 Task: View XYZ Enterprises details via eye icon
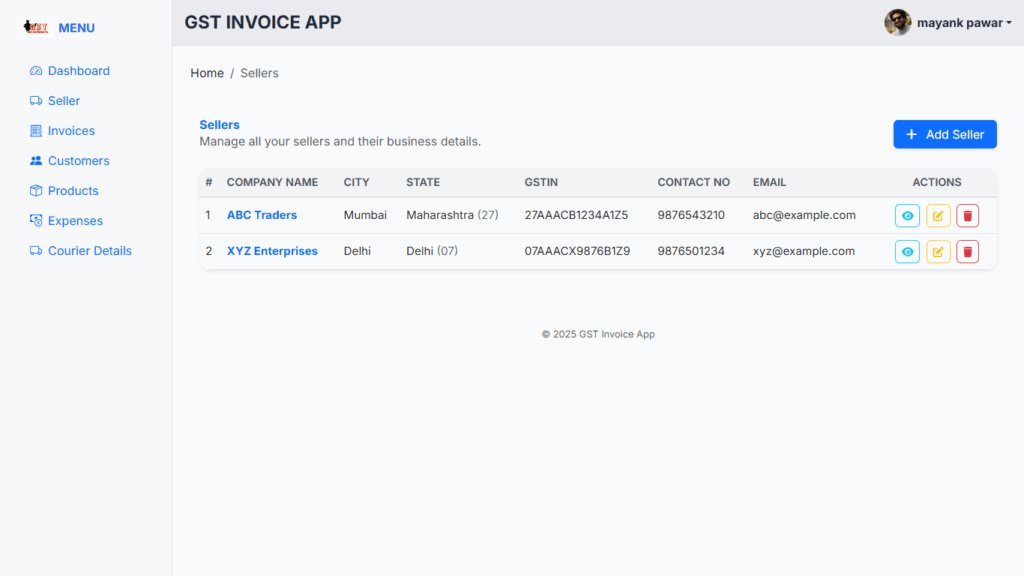click(x=907, y=251)
